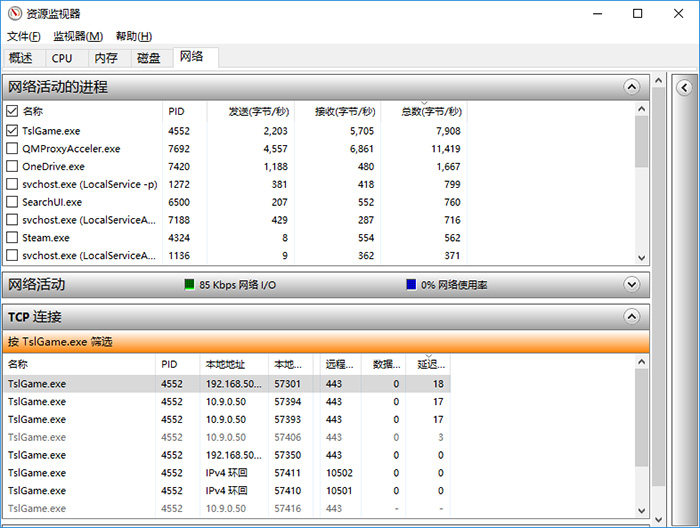This screenshot has width=700, height=528.
Task: Click the Resource Monitor app icon in title bar
Action: coord(13,13)
